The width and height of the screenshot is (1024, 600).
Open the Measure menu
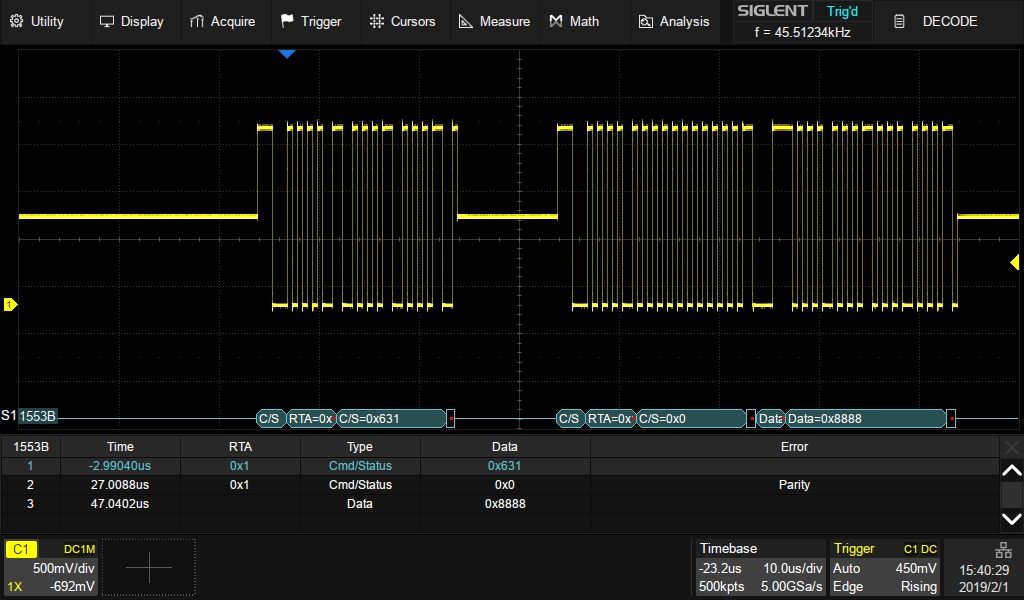[x=494, y=21]
